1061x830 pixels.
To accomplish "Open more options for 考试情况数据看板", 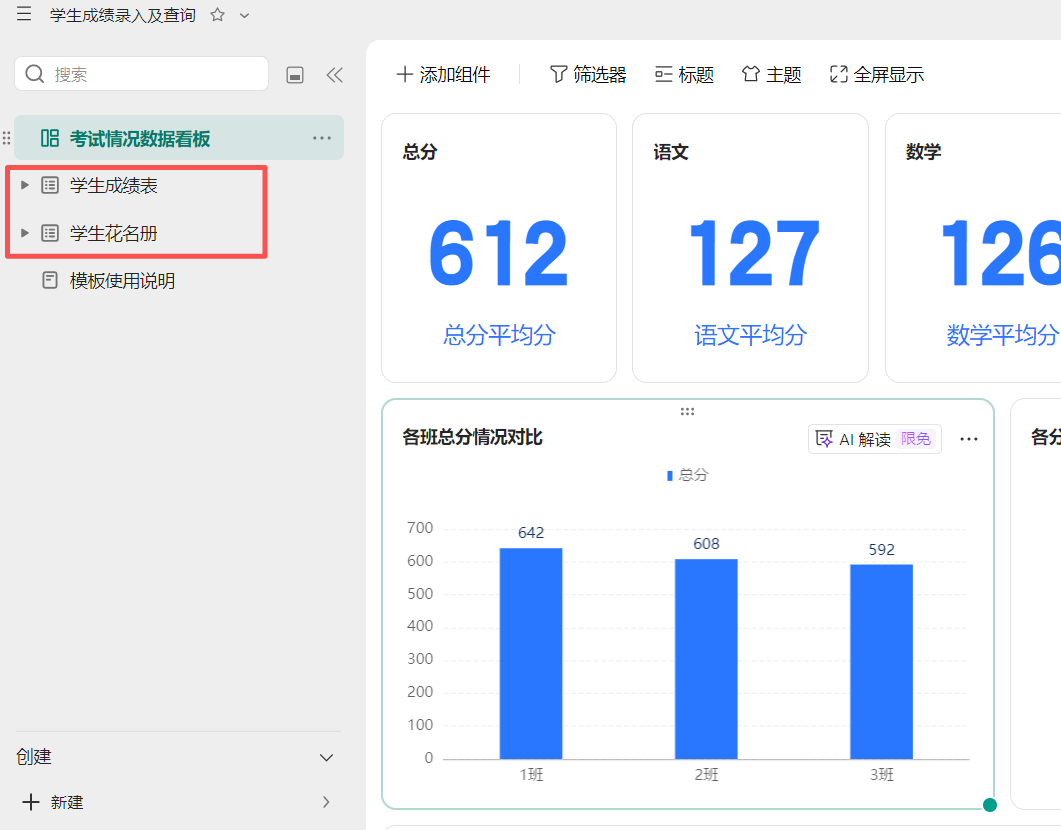I will pyautogui.click(x=321, y=138).
